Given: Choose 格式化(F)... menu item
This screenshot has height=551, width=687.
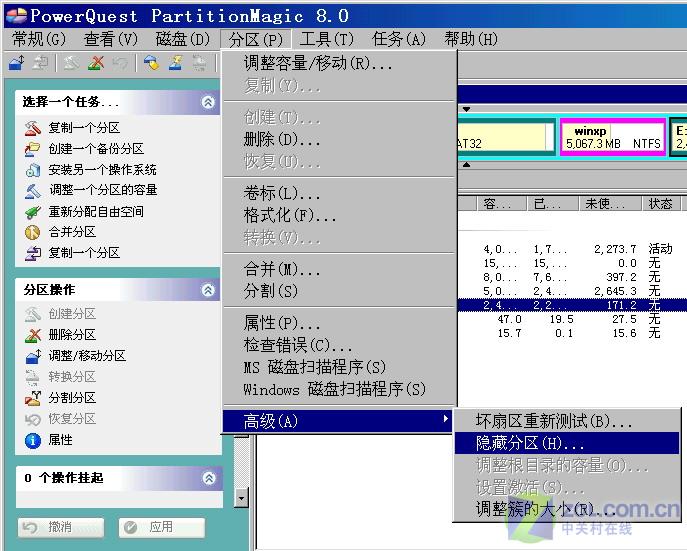Looking at the screenshot, I should (340, 215).
